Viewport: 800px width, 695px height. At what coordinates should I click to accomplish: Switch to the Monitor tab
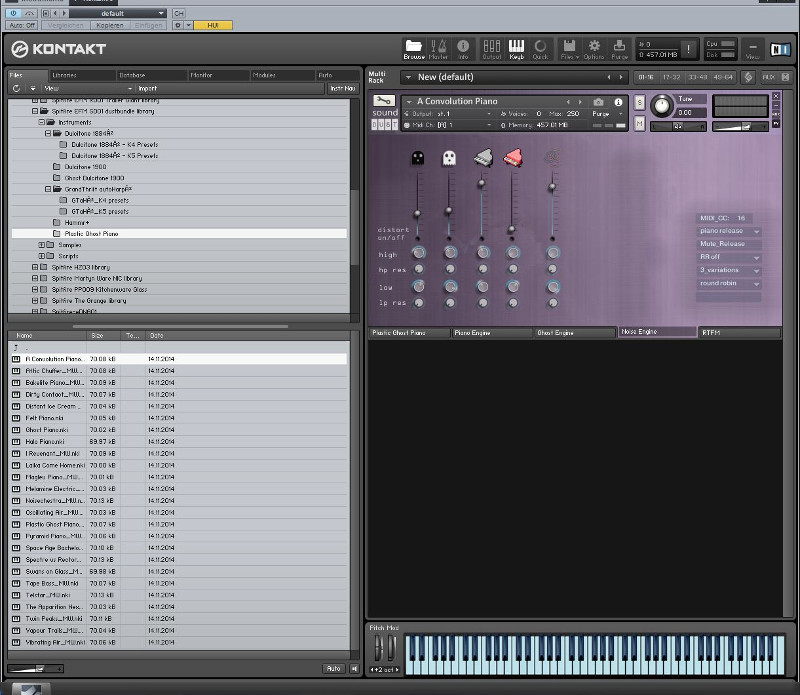click(218, 75)
